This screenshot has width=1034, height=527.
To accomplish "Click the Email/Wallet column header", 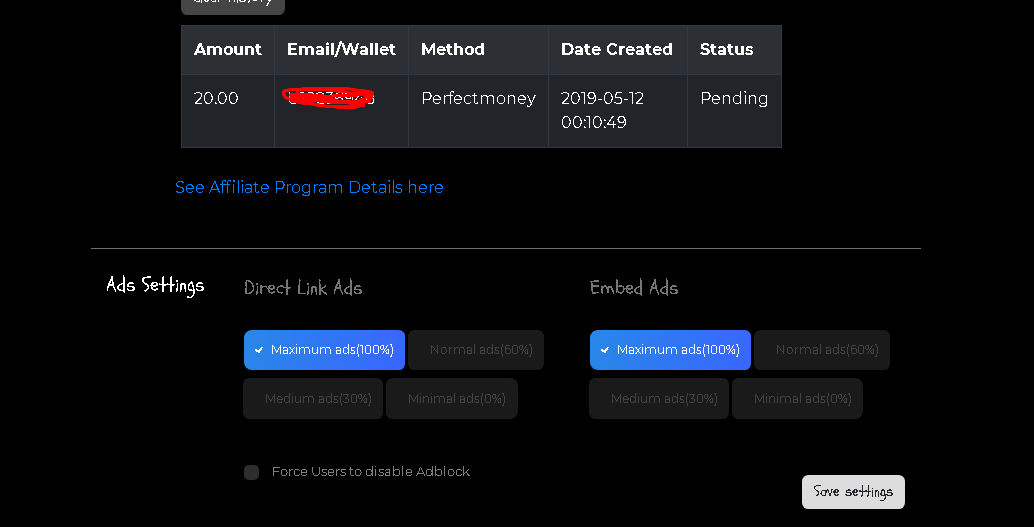I will tap(342, 49).
